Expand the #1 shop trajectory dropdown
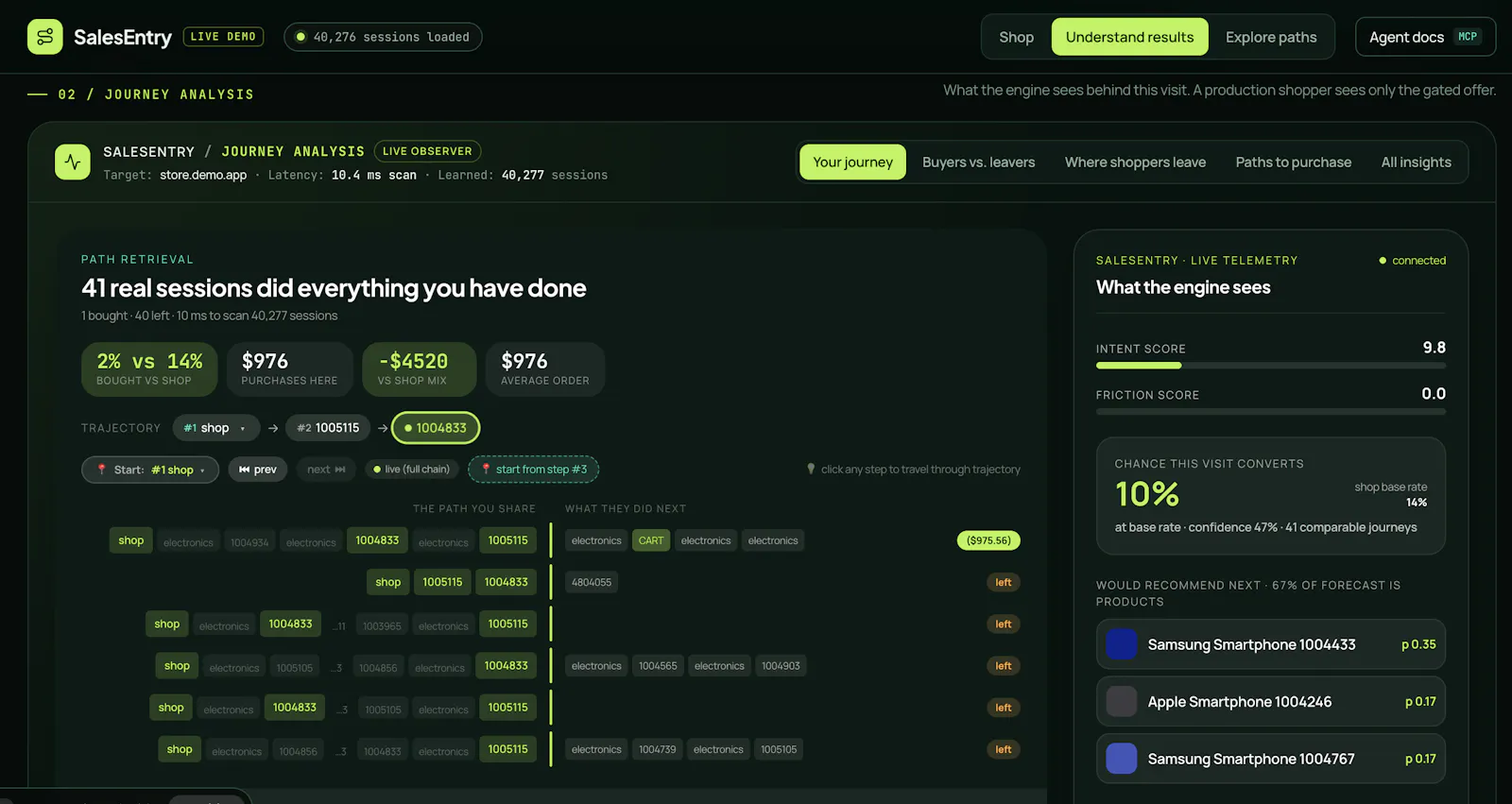The image size is (1512, 804). click(215, 428)
